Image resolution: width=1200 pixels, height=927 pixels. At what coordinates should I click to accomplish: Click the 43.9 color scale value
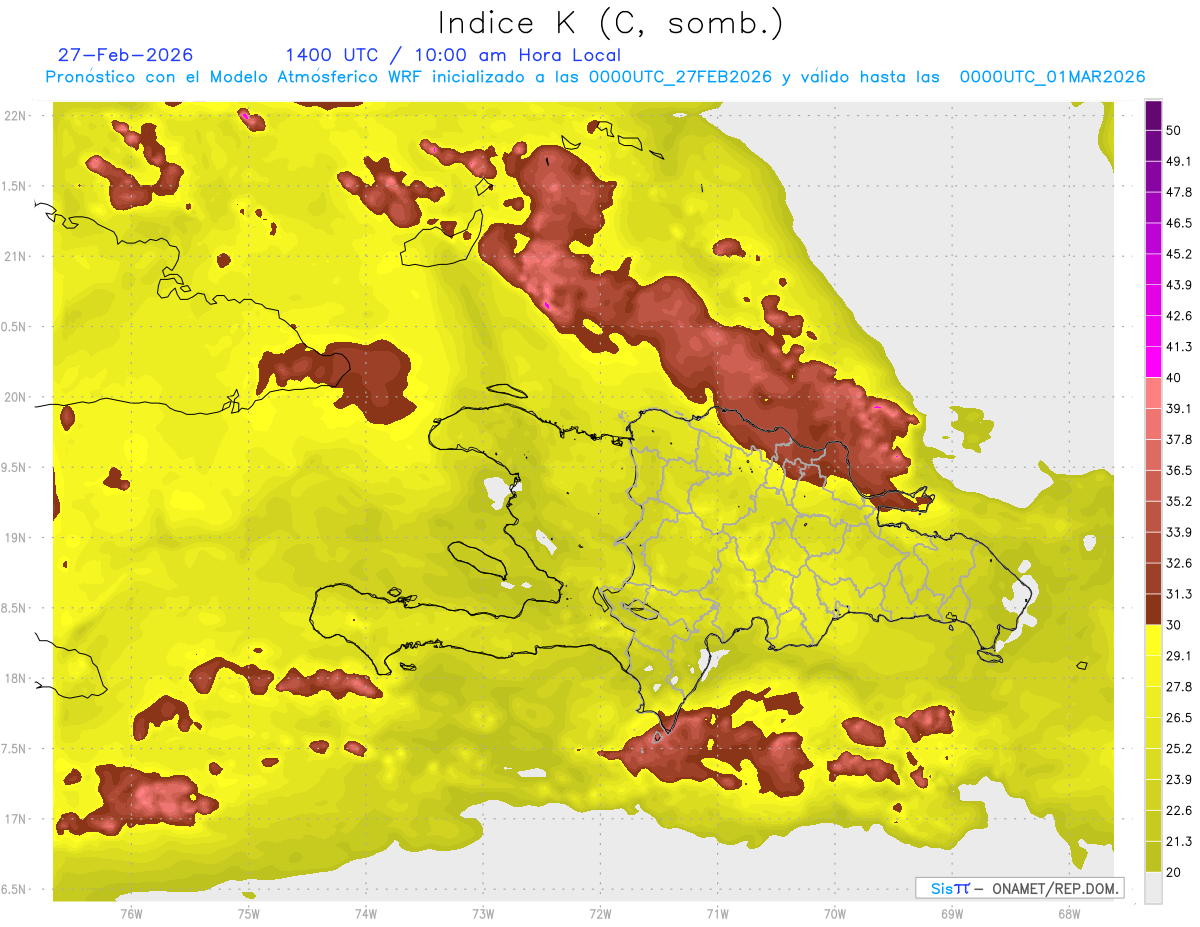tap(1179, 285)
